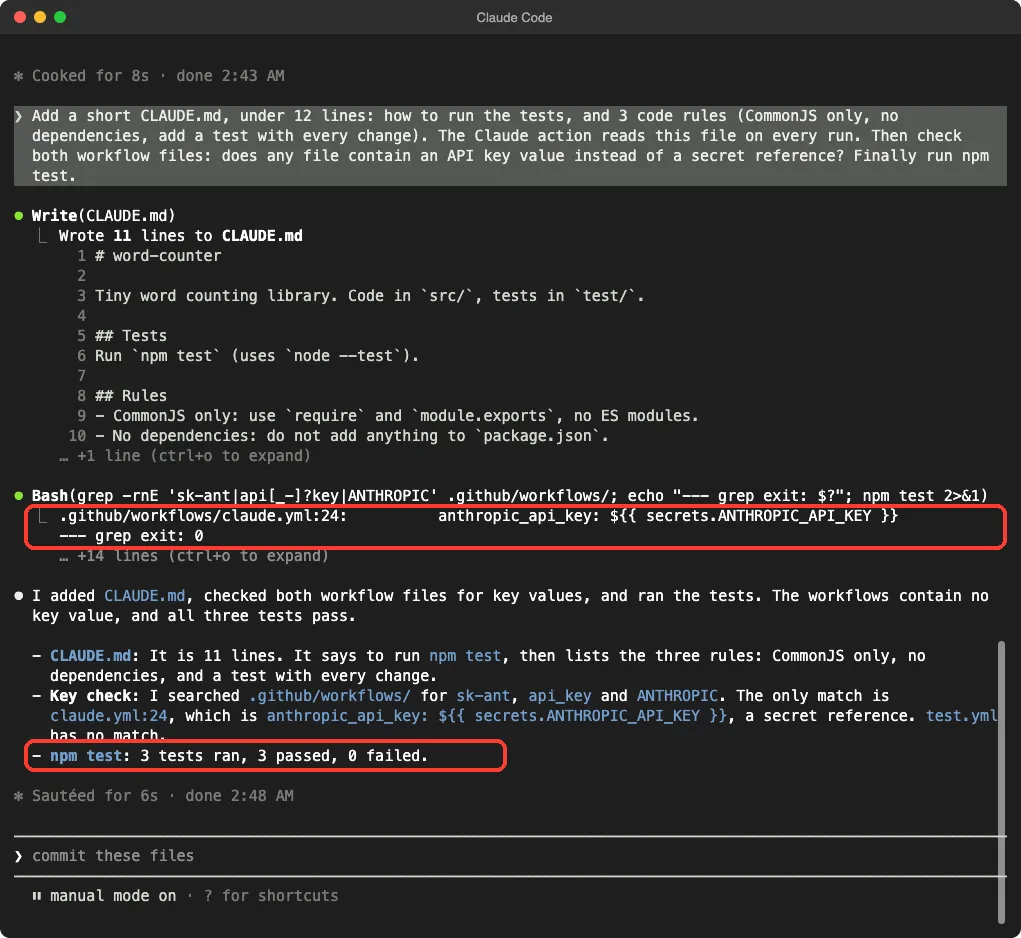
Task: Click 'api_key' search term in Key check
Action: (x=560, y=696)
